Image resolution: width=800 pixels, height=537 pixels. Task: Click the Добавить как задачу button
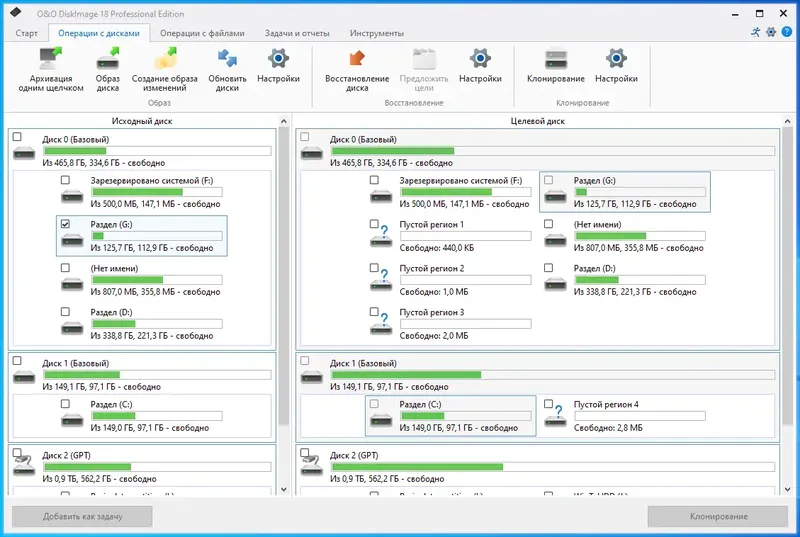point(83,517)
